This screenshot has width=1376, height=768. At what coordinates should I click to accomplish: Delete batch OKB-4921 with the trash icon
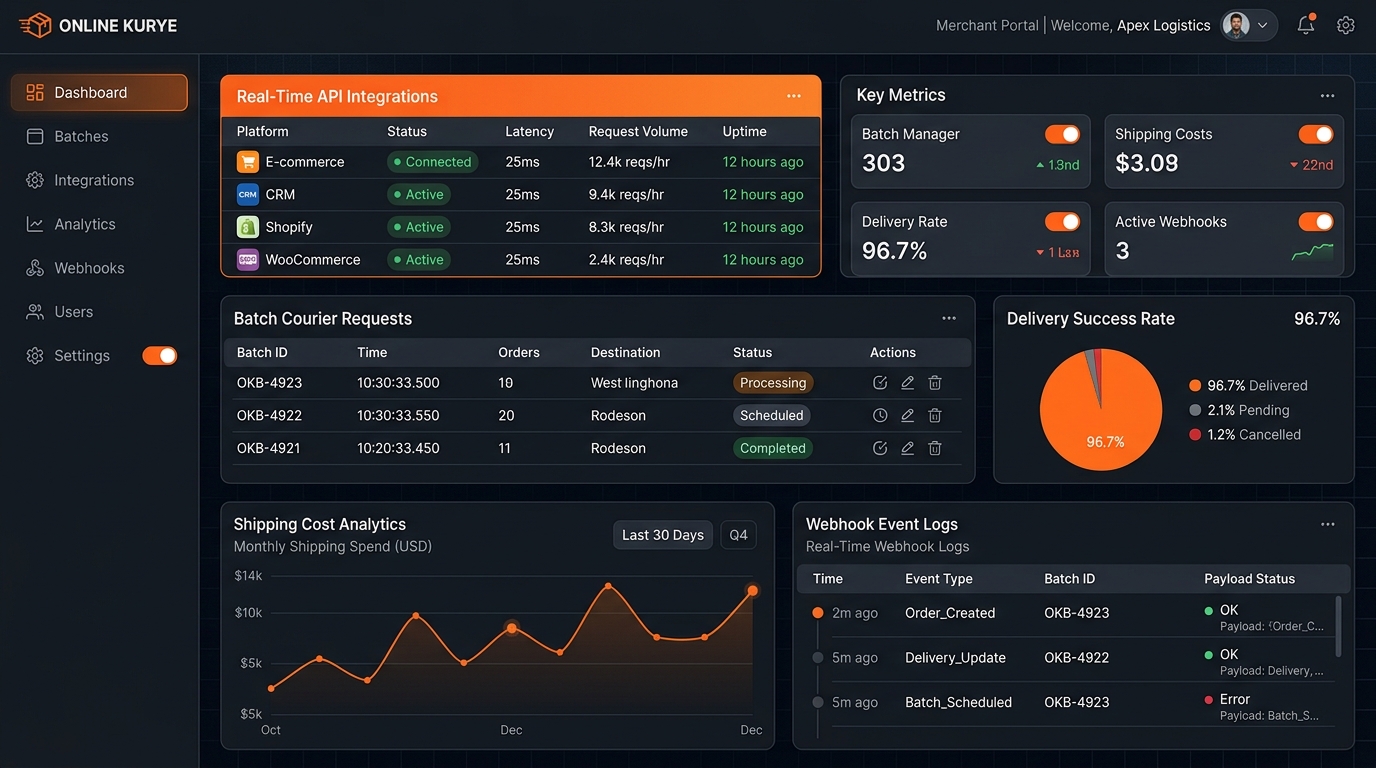pyautogui.click(x=935, y=448)
